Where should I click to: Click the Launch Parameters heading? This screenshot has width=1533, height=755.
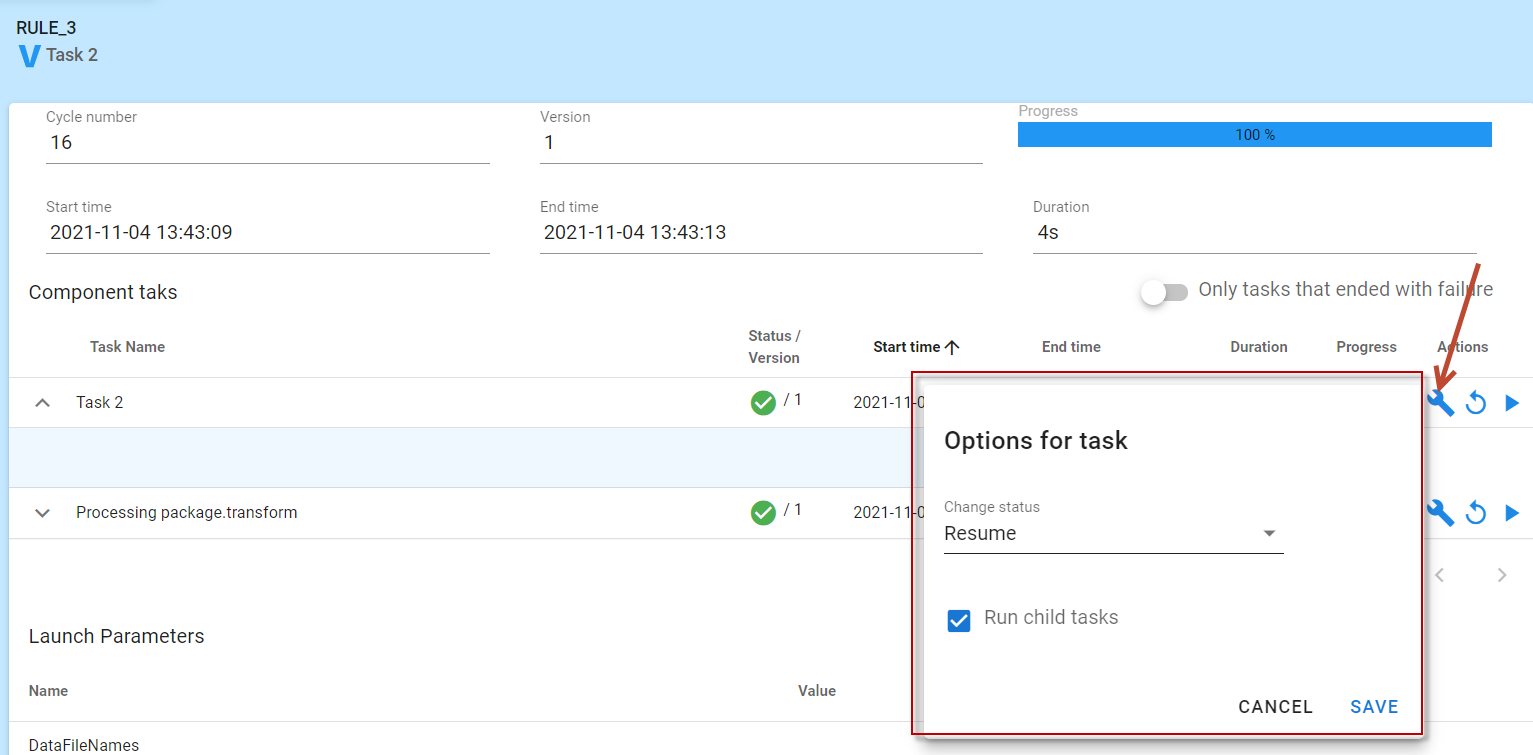116,636
